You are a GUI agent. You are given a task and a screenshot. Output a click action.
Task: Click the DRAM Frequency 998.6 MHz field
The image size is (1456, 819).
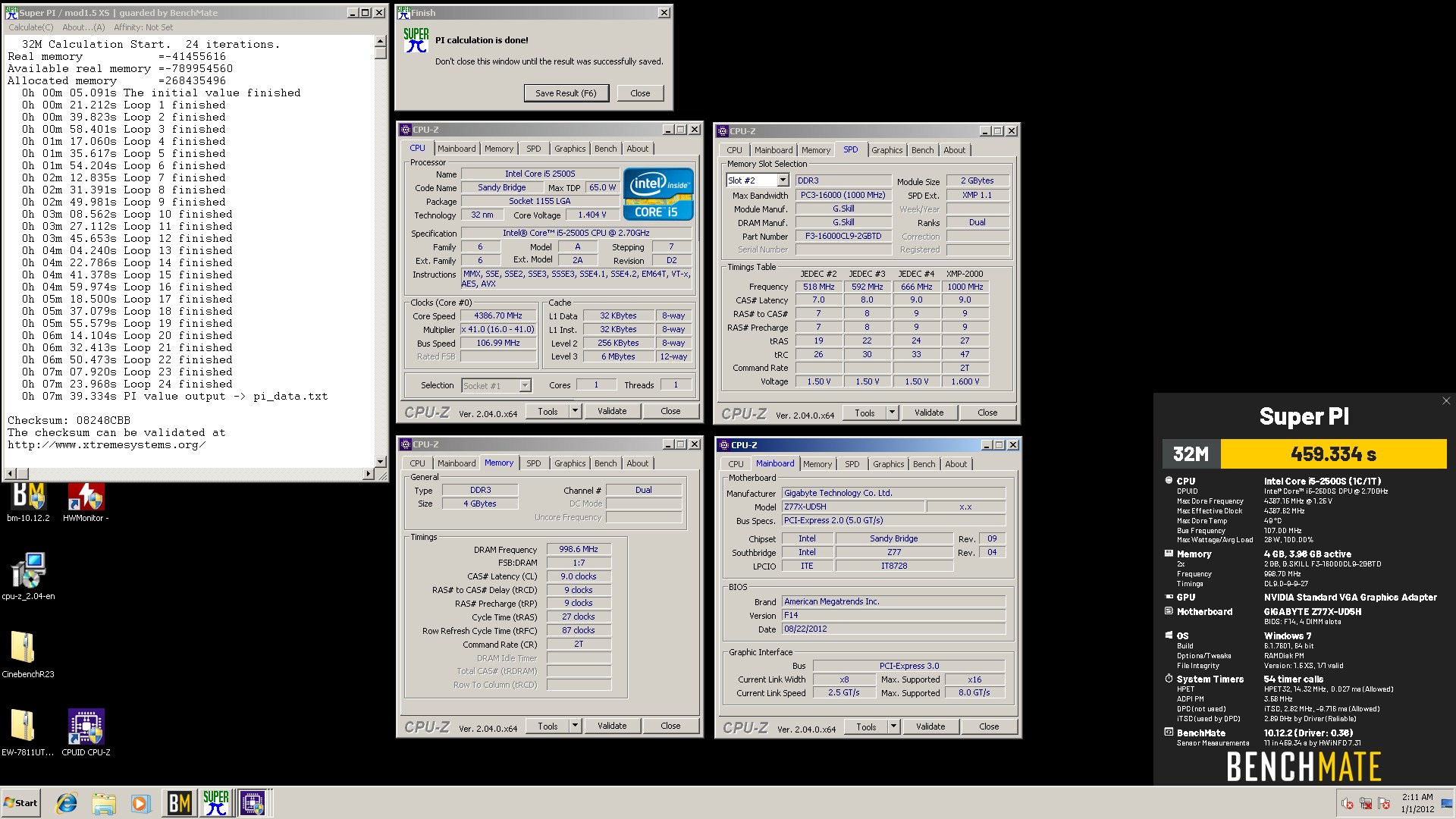pyautogui.click(x=579, y=549)
